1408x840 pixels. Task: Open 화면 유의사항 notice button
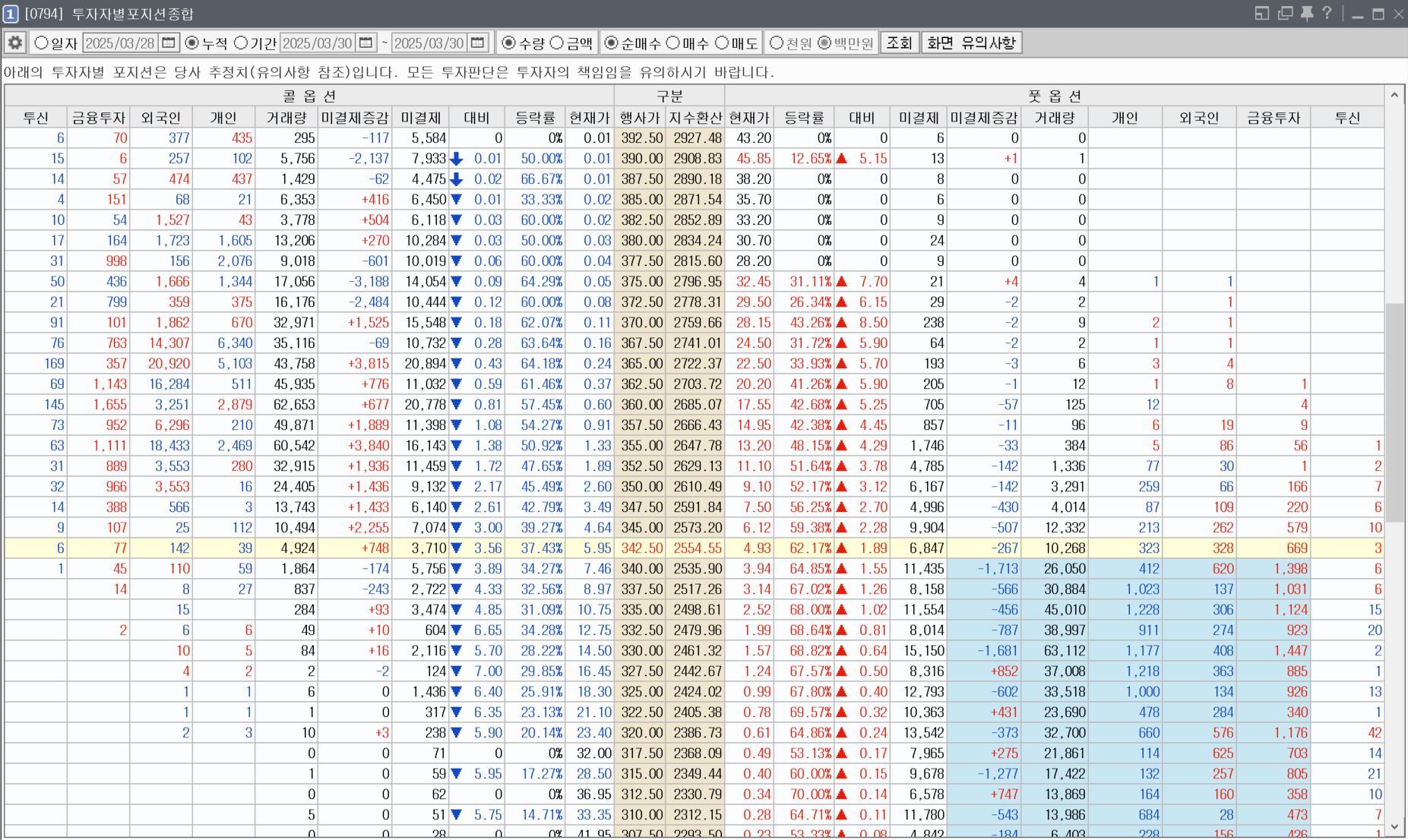point(971,43)
